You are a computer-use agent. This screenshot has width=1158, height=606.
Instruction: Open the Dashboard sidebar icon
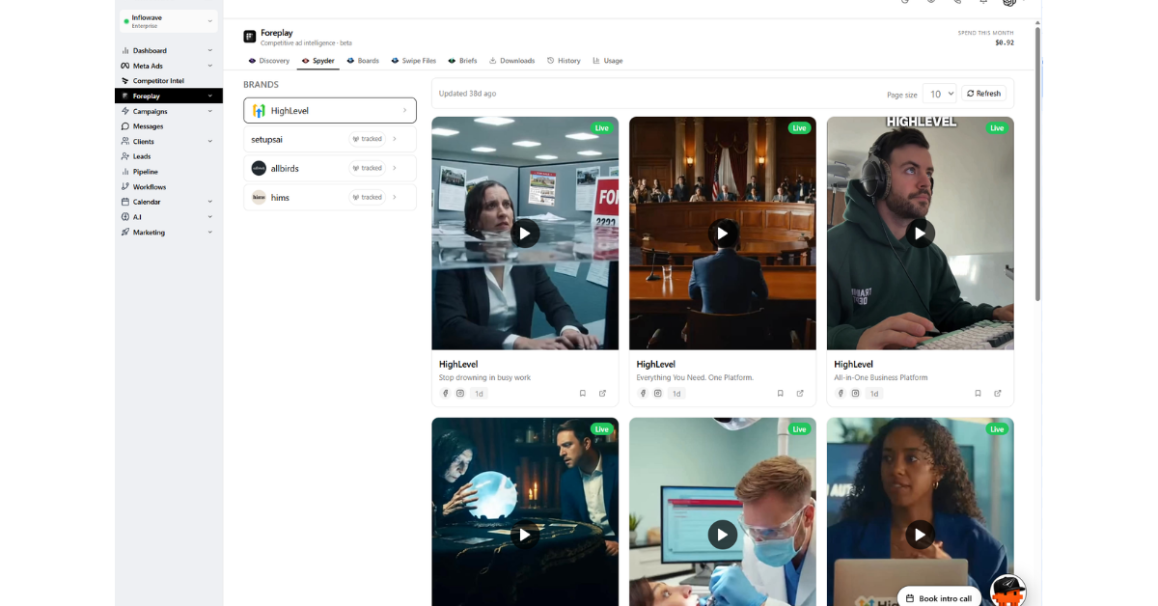(125, 51)
